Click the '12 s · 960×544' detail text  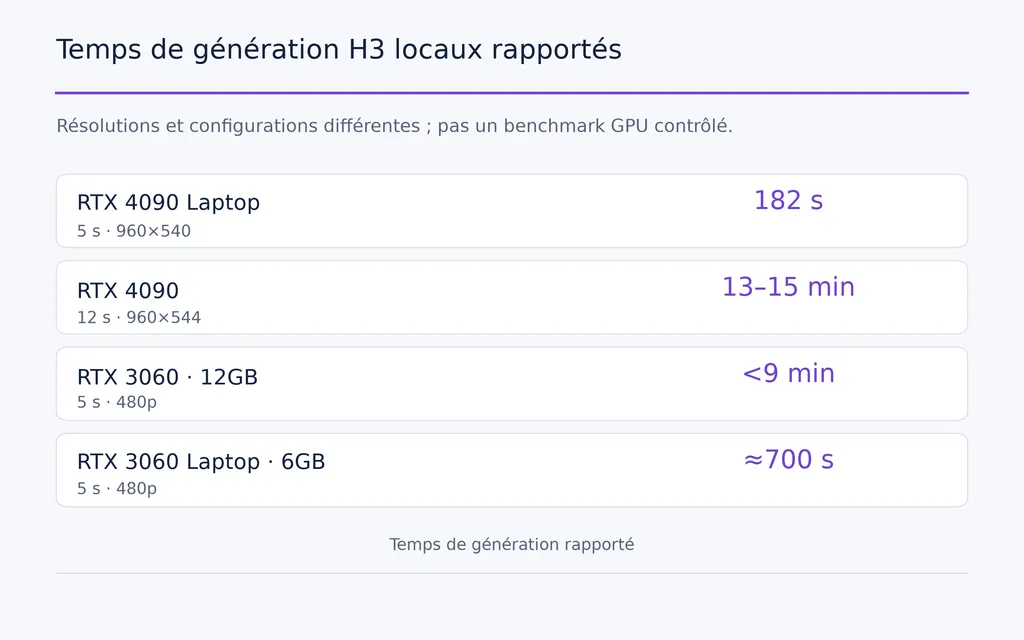coord(139,317)
